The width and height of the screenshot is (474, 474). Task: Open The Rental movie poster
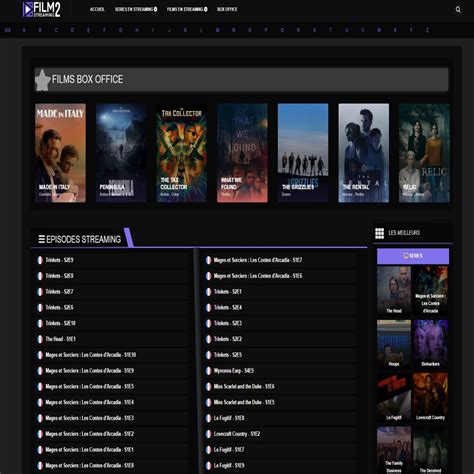point(364,153)
